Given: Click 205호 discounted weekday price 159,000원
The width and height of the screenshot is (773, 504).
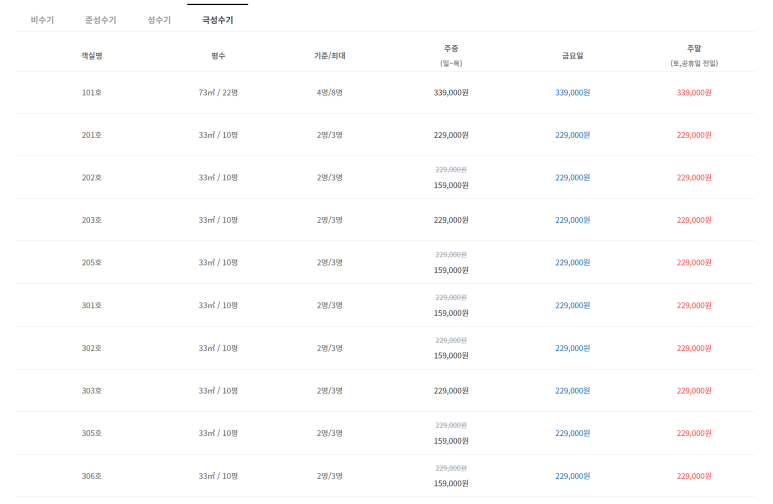Looking at the screenshot, I should click(451, 270).
